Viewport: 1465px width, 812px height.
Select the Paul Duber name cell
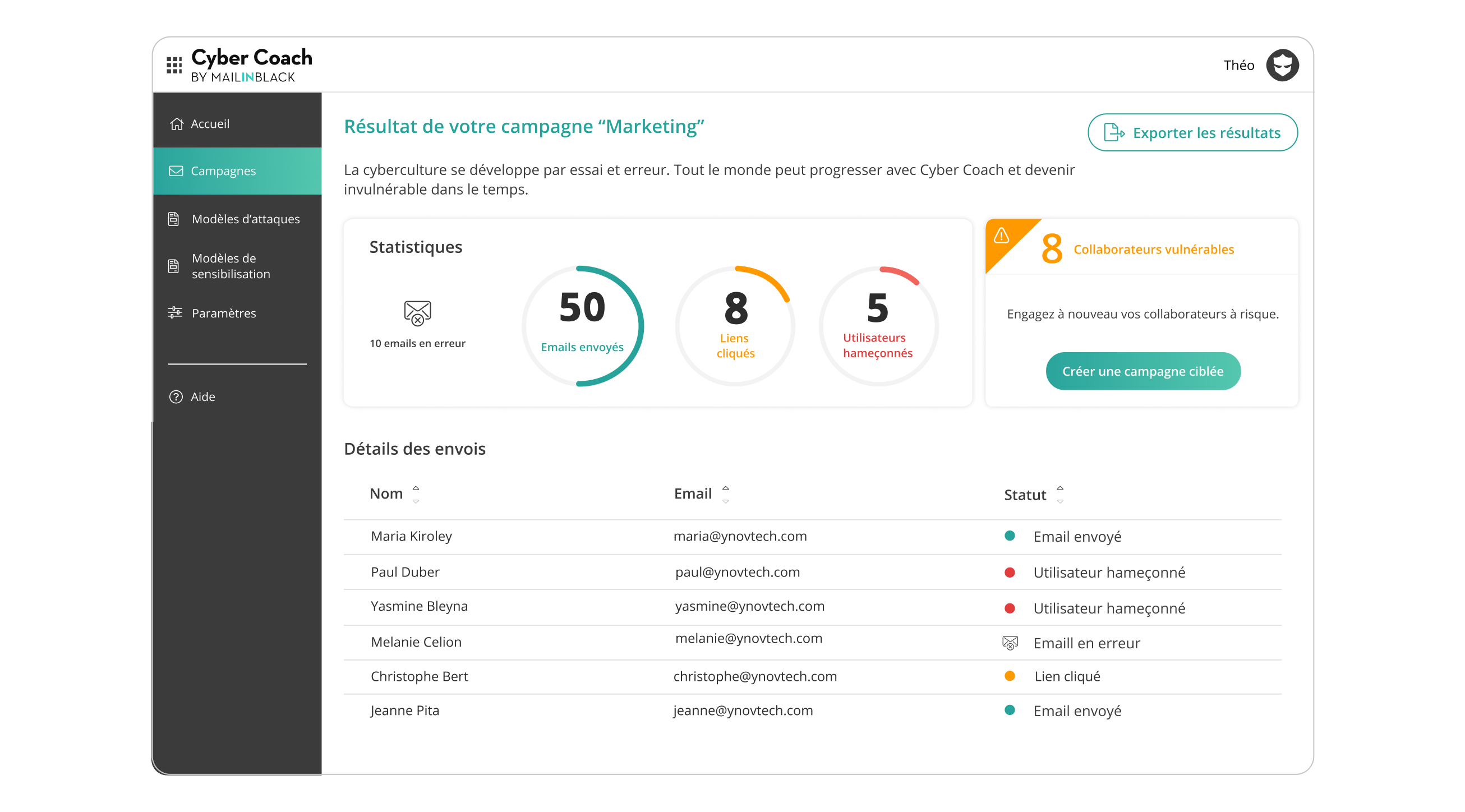pos(405,572)
